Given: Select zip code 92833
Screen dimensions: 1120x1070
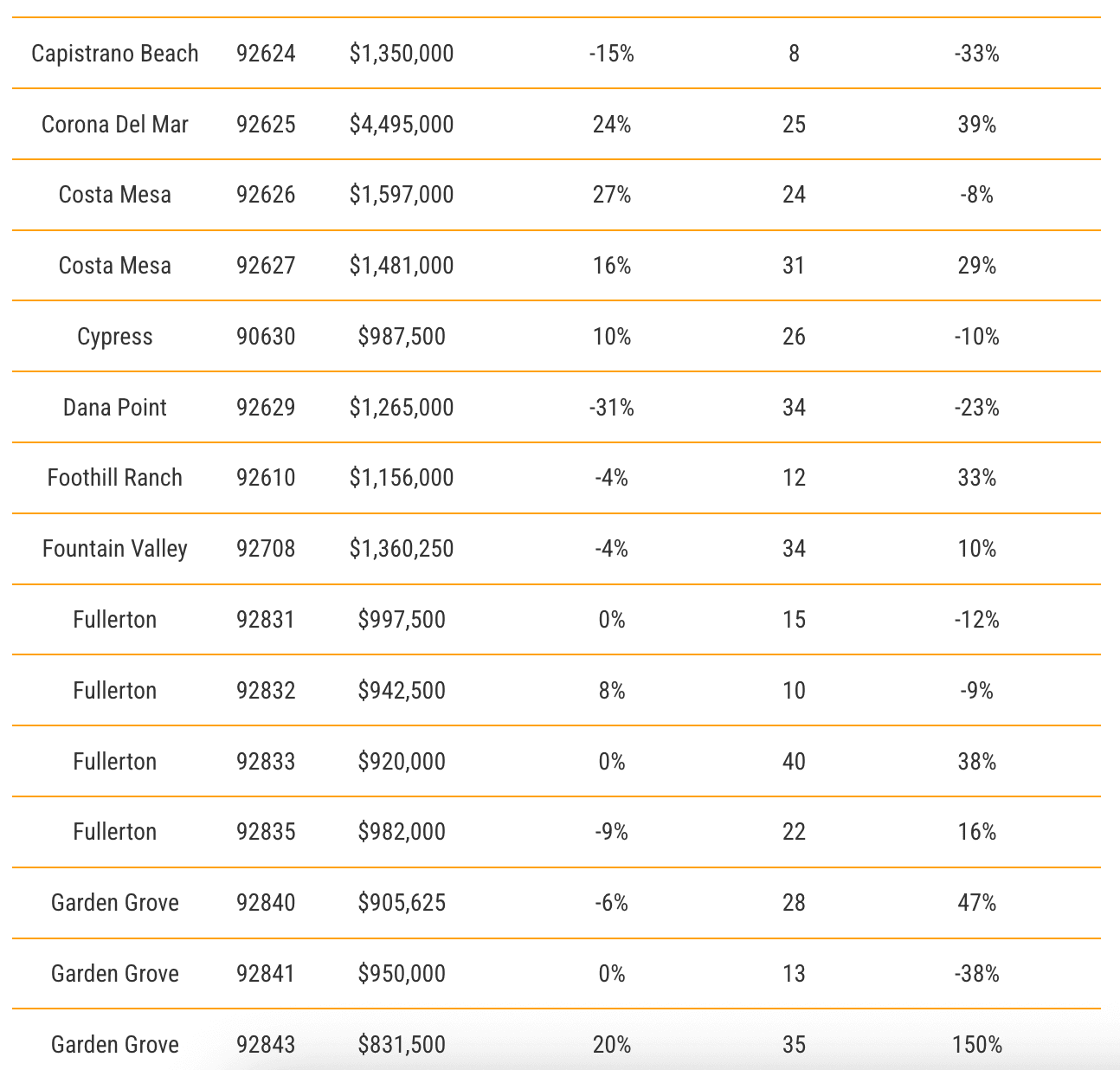Looking at the screenshot, I should tap(266, 762).
